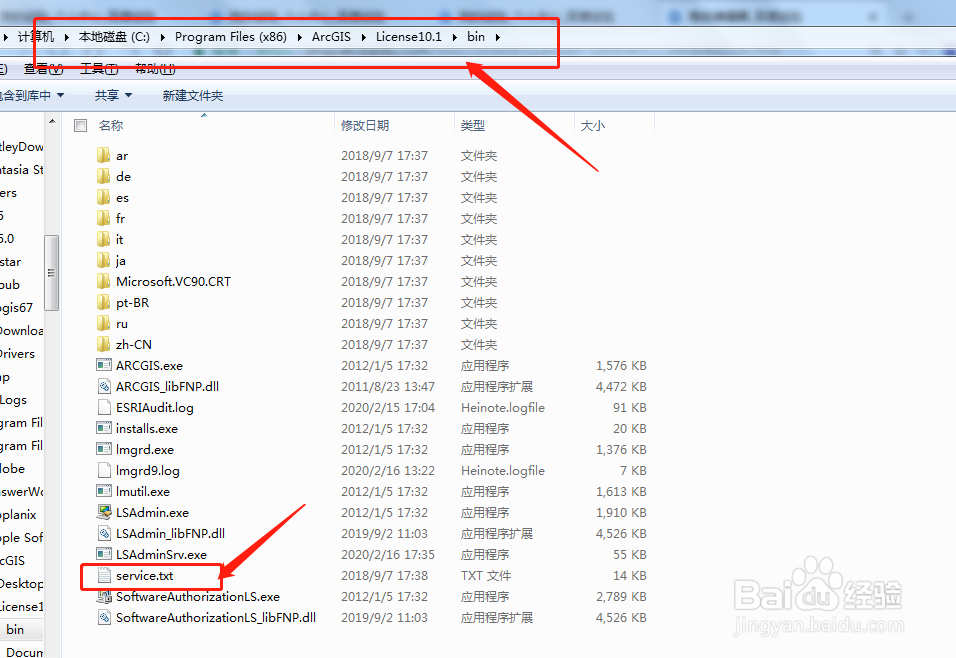Click the 2020/2/16 17:35 date of LSAdminSrv.exe
956x658 pixels.
388,554
